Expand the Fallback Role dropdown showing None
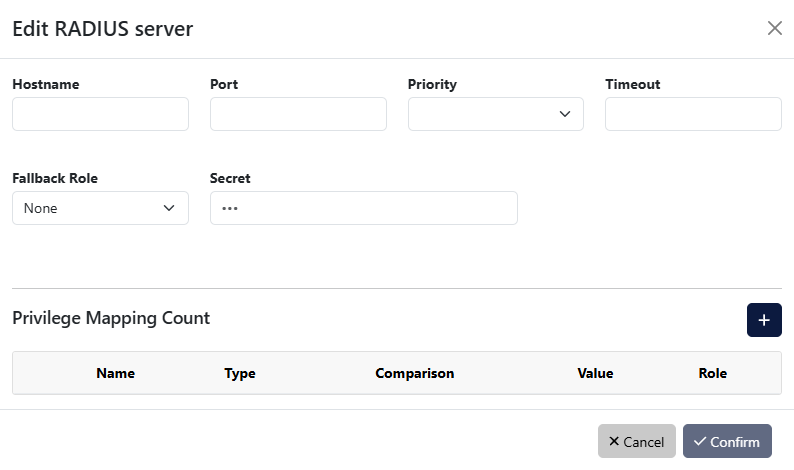Viewport: 794px width, 470px height. pos(100,208)
